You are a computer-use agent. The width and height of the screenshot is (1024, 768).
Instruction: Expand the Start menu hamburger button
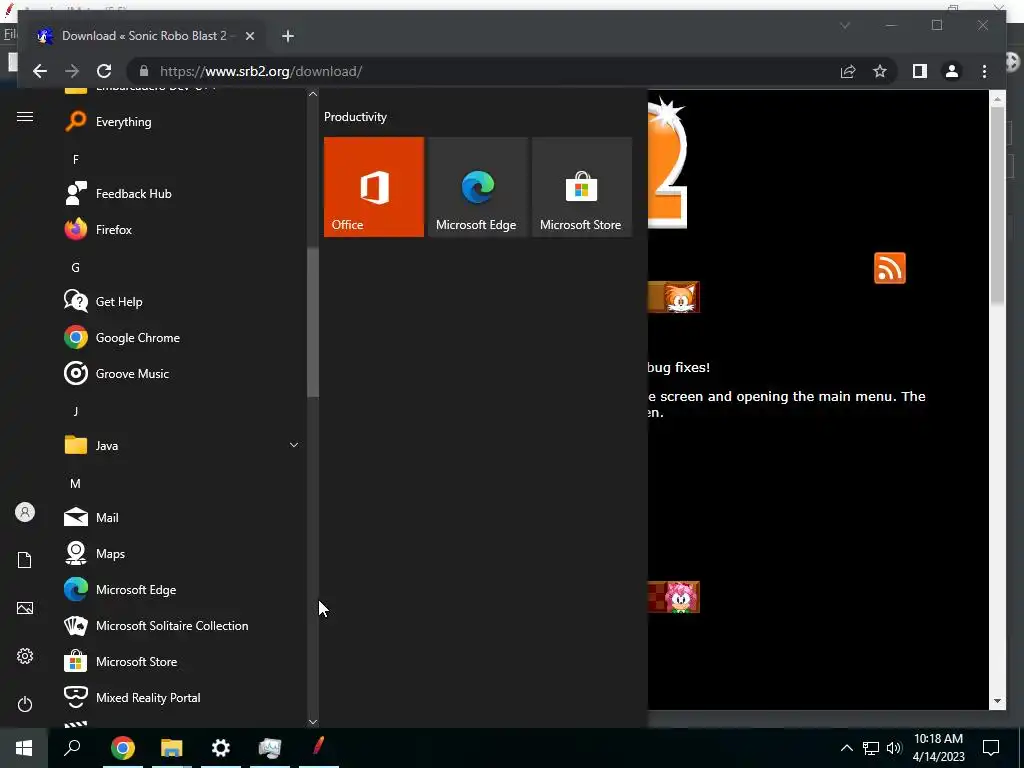click(x=25, y=117)
